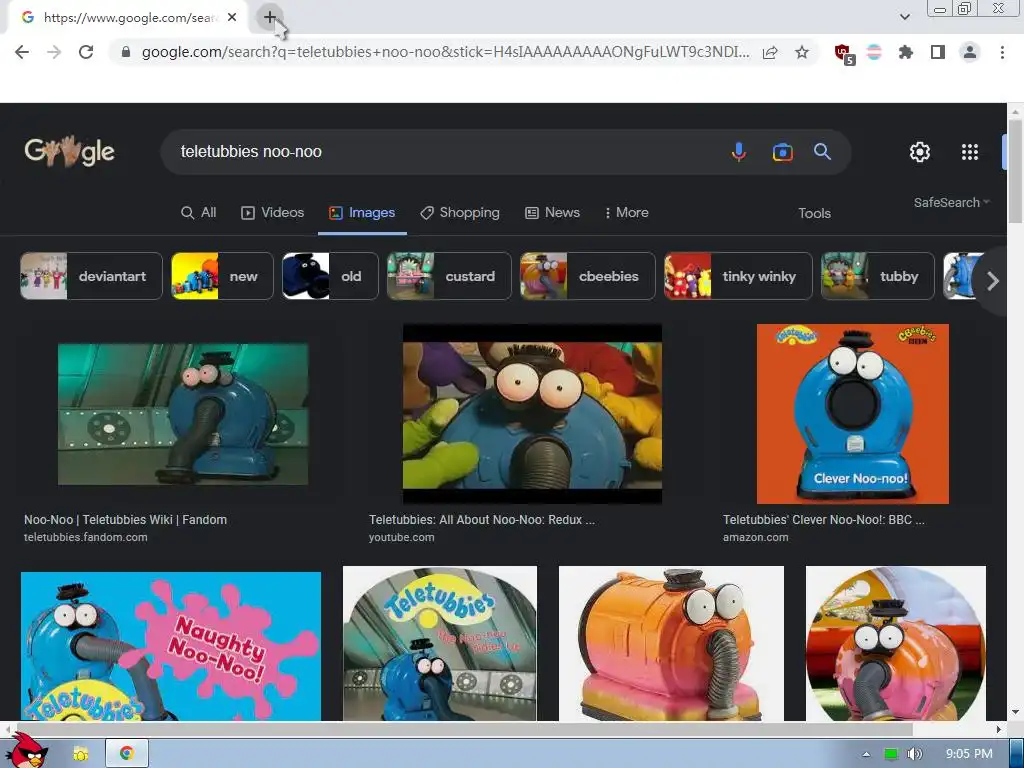Click the amazon.com source text
The image size is (1024, 768).
756,537
